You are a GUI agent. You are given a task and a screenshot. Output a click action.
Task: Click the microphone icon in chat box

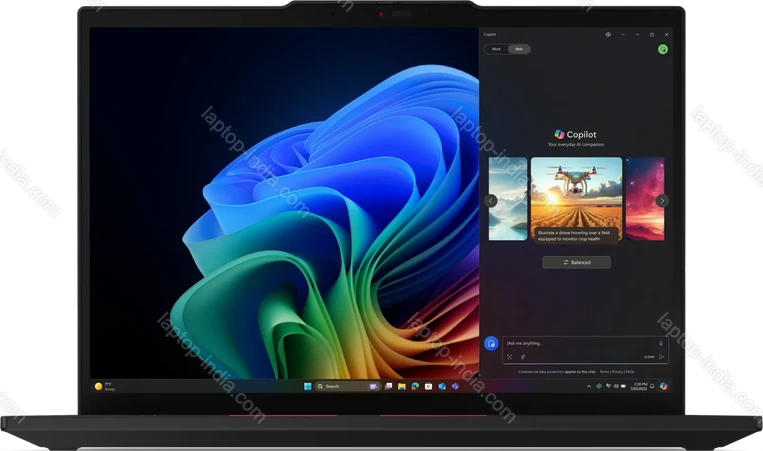coord(661,343)
